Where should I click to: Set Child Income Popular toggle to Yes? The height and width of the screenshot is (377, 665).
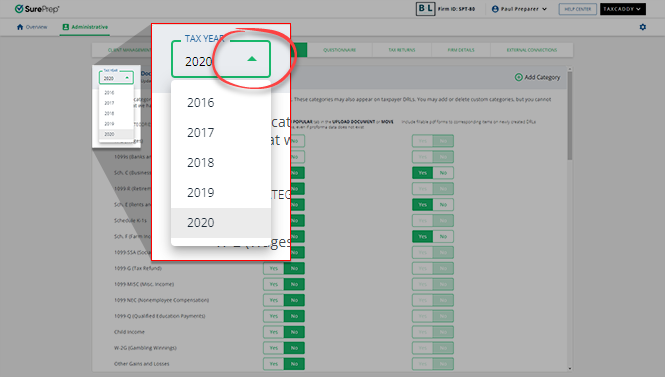click(274, 332)
